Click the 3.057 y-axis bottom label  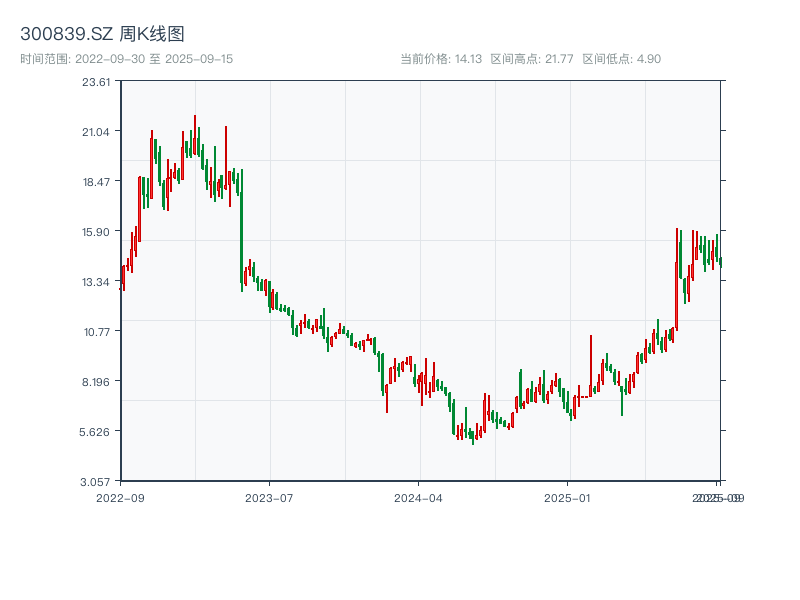point(96,481)
